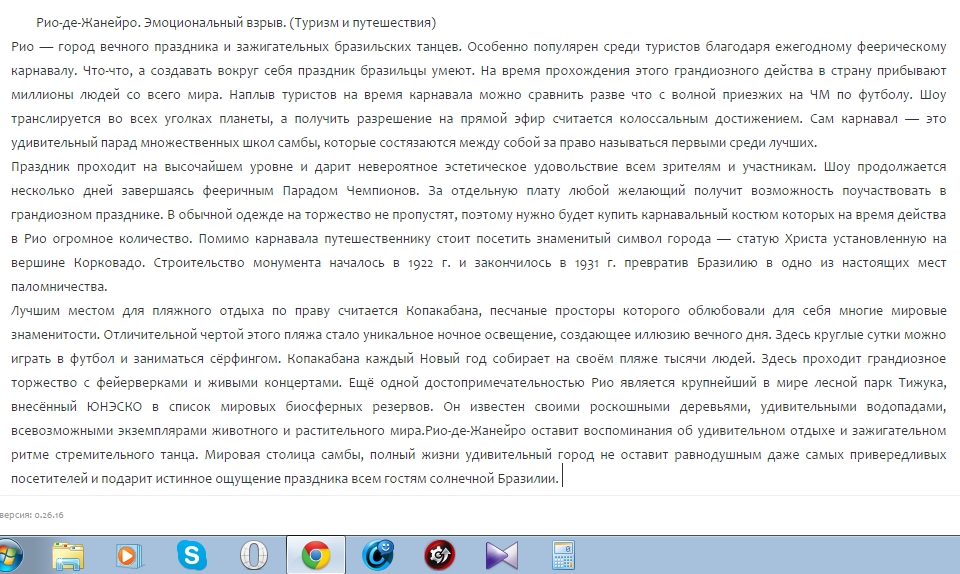
Task: Click the word 'Копакабана,' in the third paragraph
Action: click(444, 311)
